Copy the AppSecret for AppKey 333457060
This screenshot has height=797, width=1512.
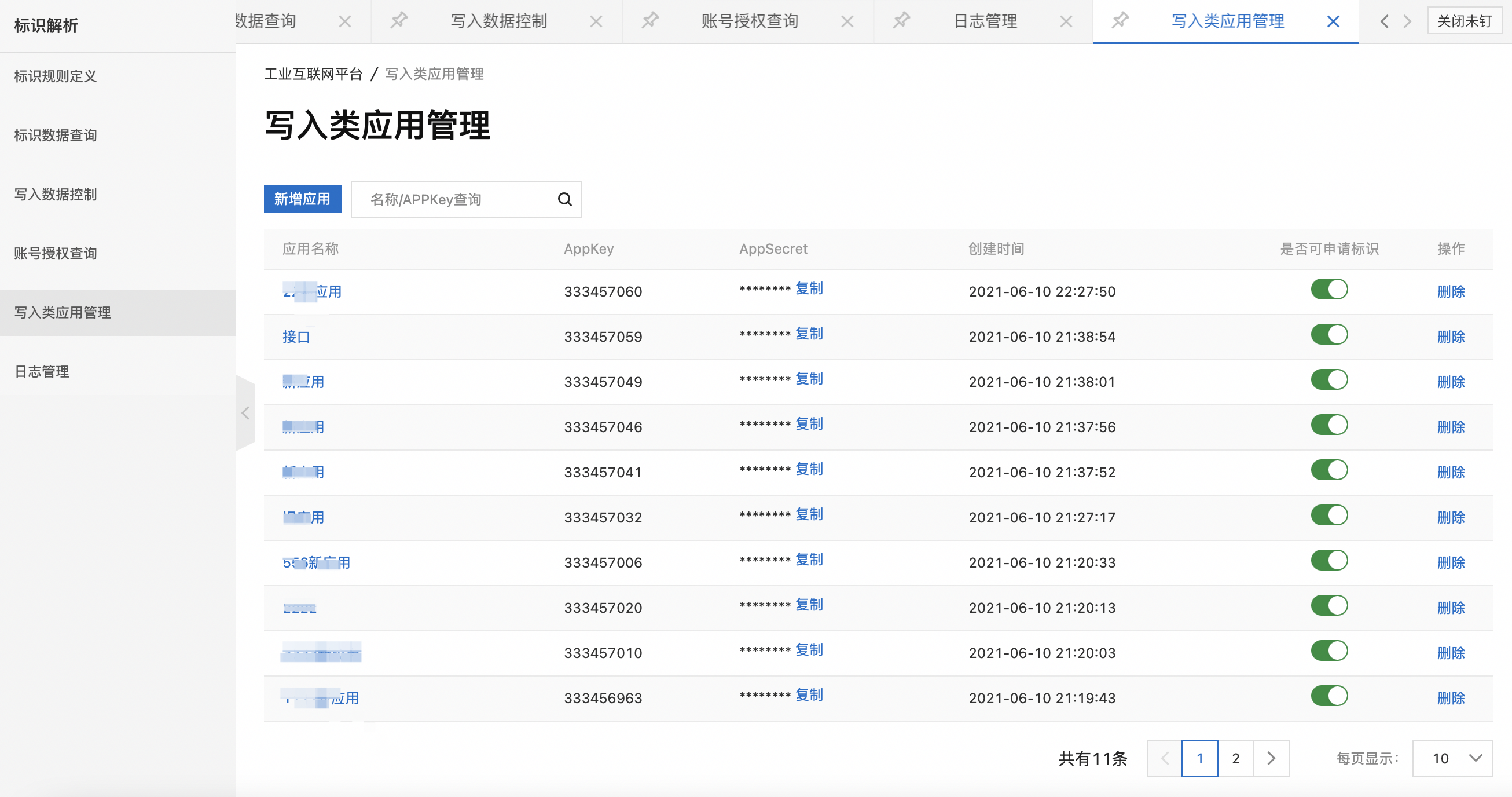pos(809,288)
